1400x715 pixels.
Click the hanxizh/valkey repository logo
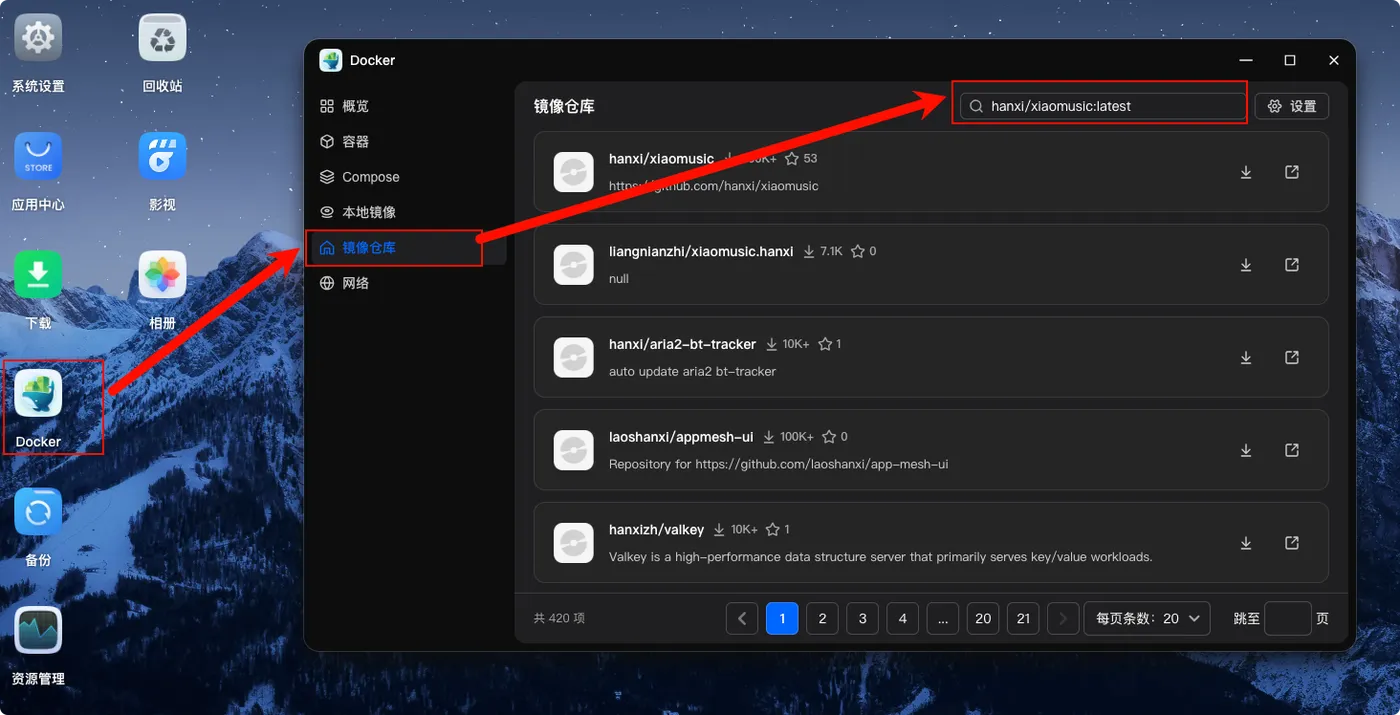coord(574,543)
